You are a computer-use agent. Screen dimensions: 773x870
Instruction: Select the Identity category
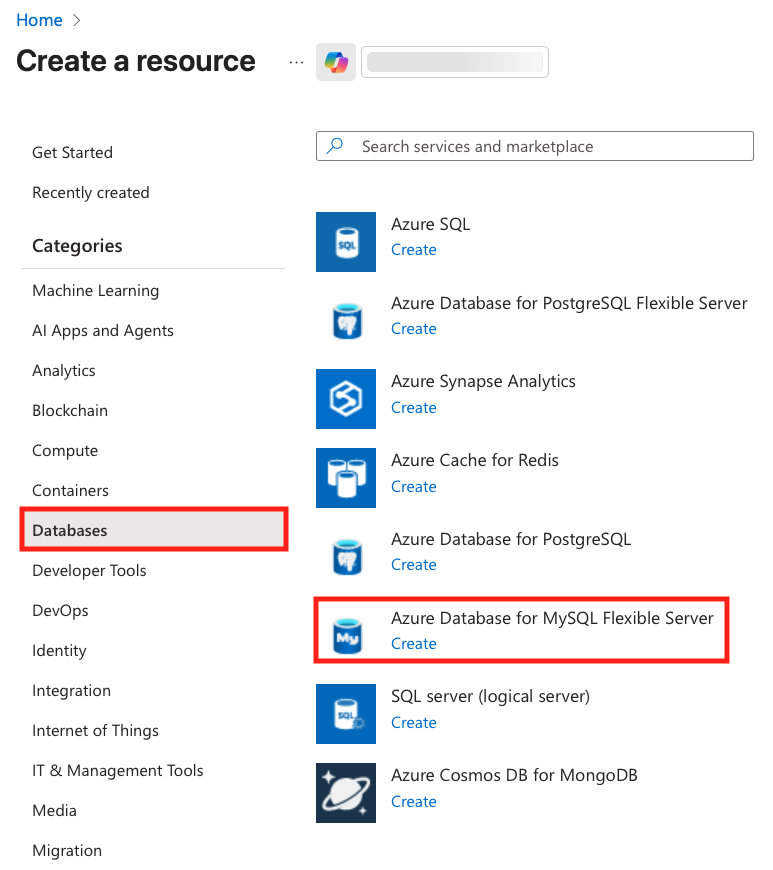coord(59,650)
